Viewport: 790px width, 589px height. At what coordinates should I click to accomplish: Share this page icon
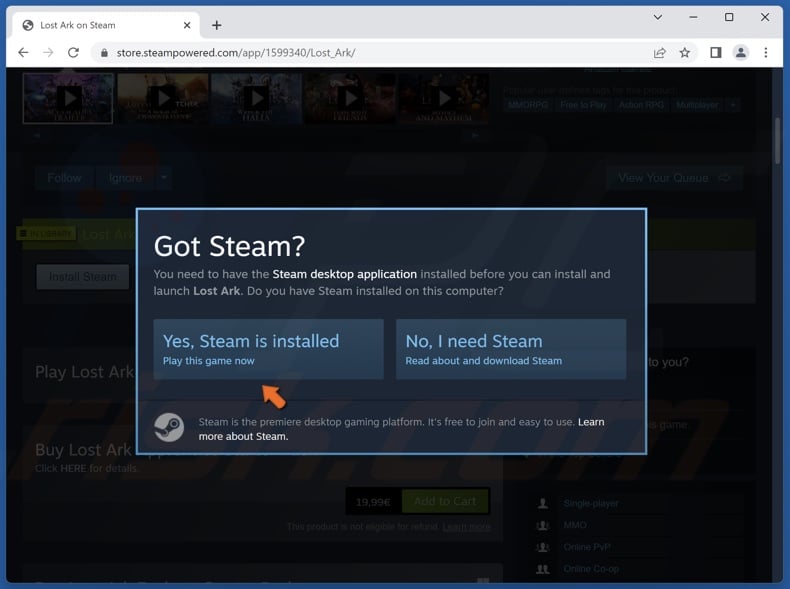point(660,52)
